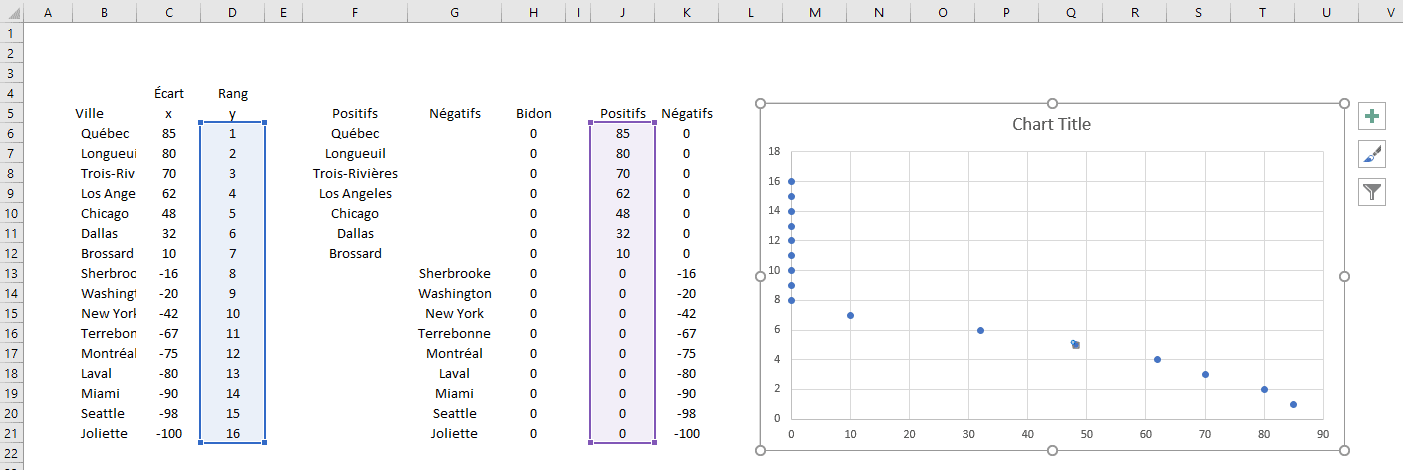The width and height of the screenshot is (1403, 470).
Task: Click the chart's top-center resize handle
Action: click(1052, 103)
